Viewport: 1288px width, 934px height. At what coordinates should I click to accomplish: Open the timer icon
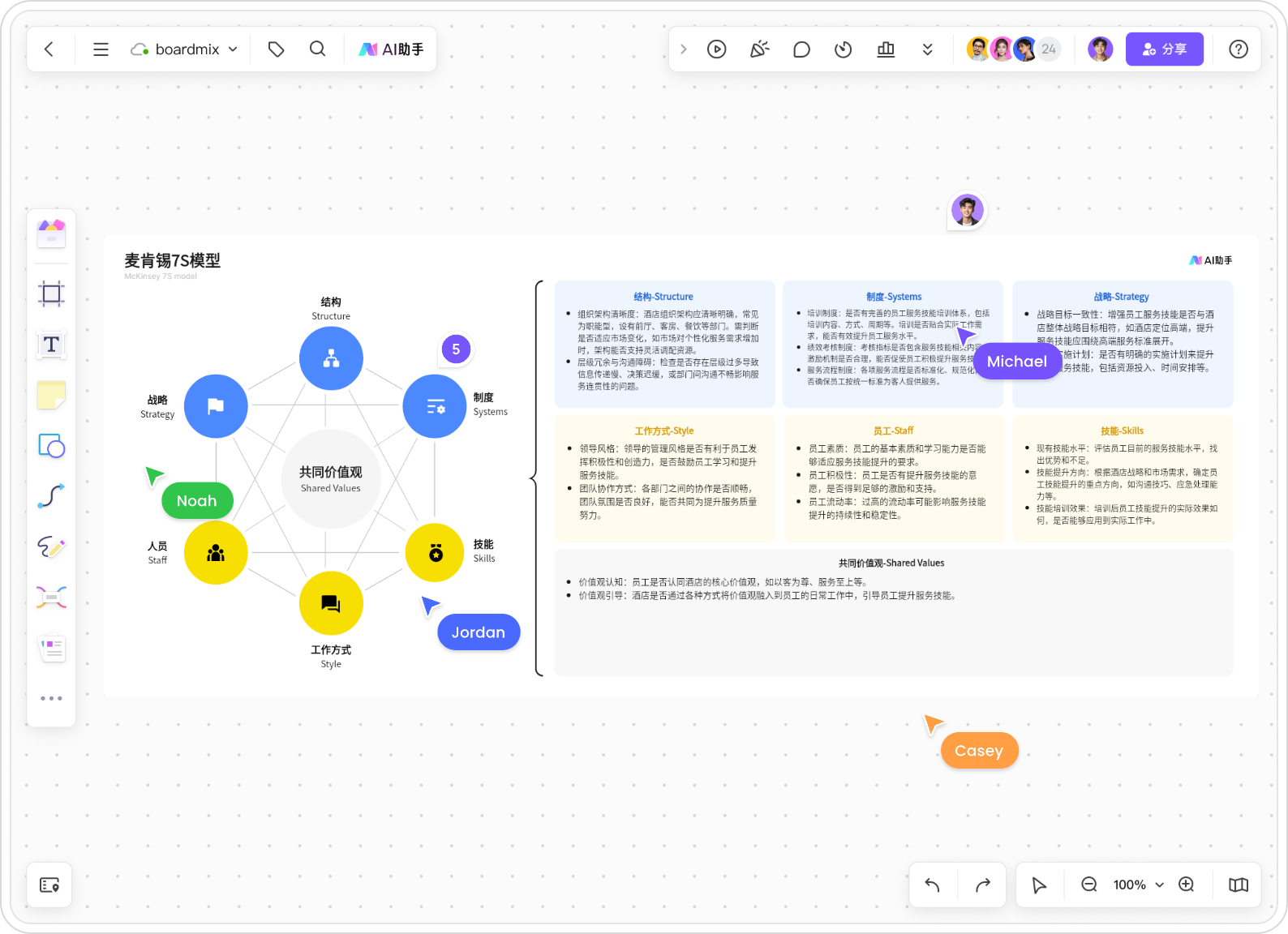point(844,49)
